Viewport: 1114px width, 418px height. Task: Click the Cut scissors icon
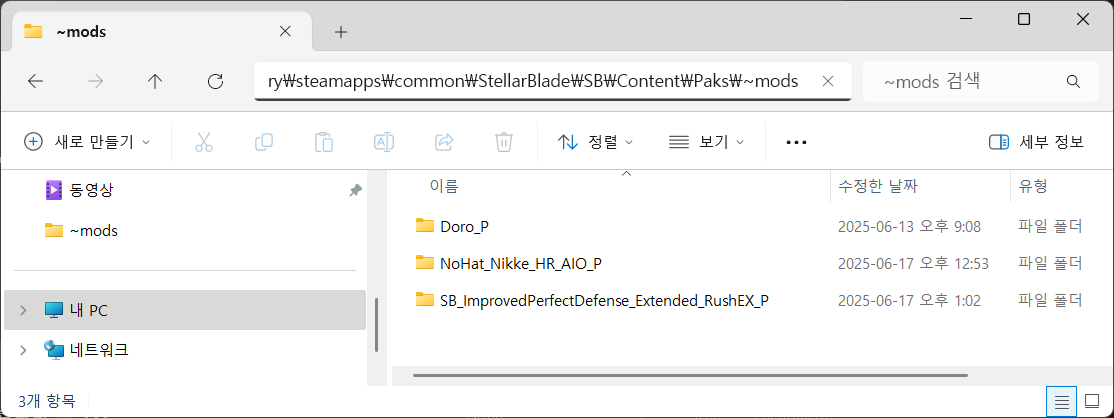pyautogui.click(x=204, y=142)
